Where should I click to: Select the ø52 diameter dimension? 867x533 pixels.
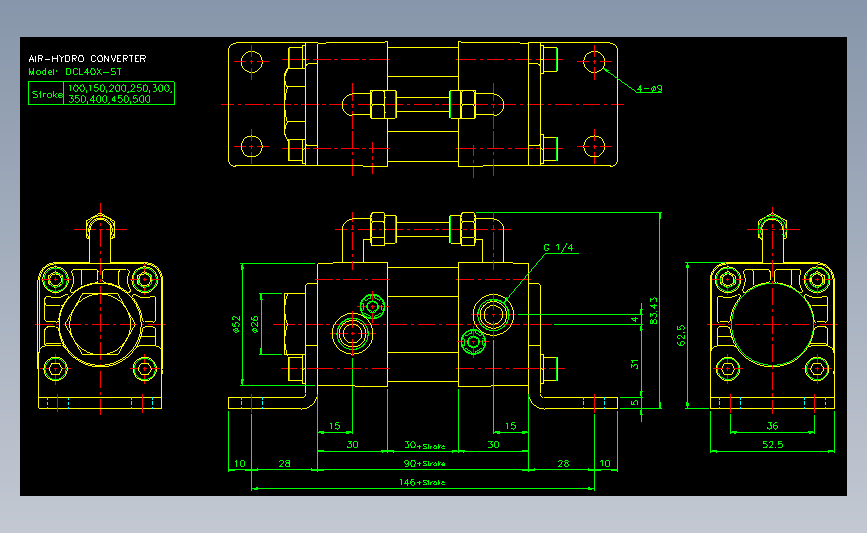[x=236, y=324]
